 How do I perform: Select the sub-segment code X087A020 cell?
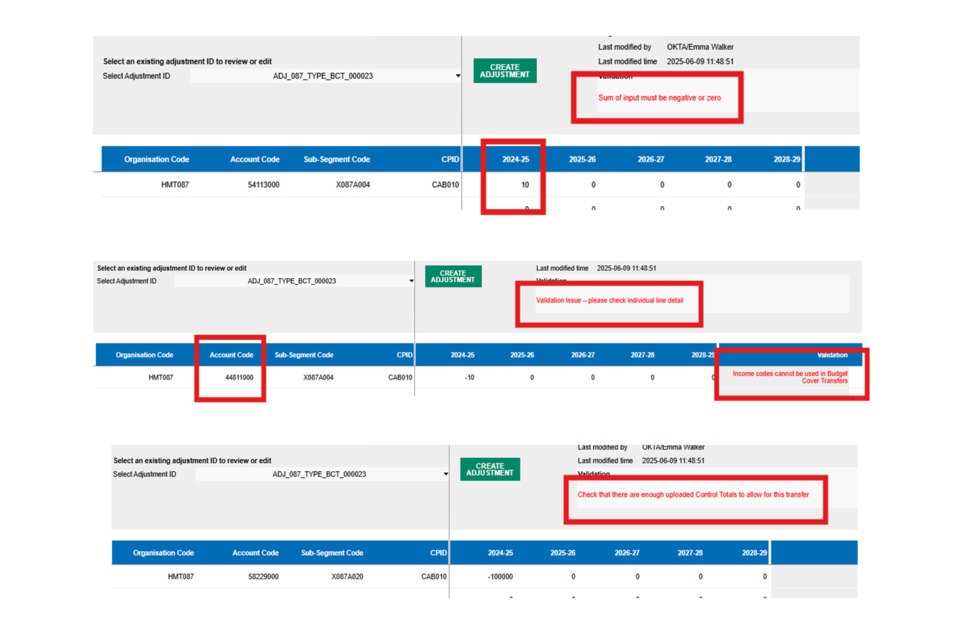335,577
